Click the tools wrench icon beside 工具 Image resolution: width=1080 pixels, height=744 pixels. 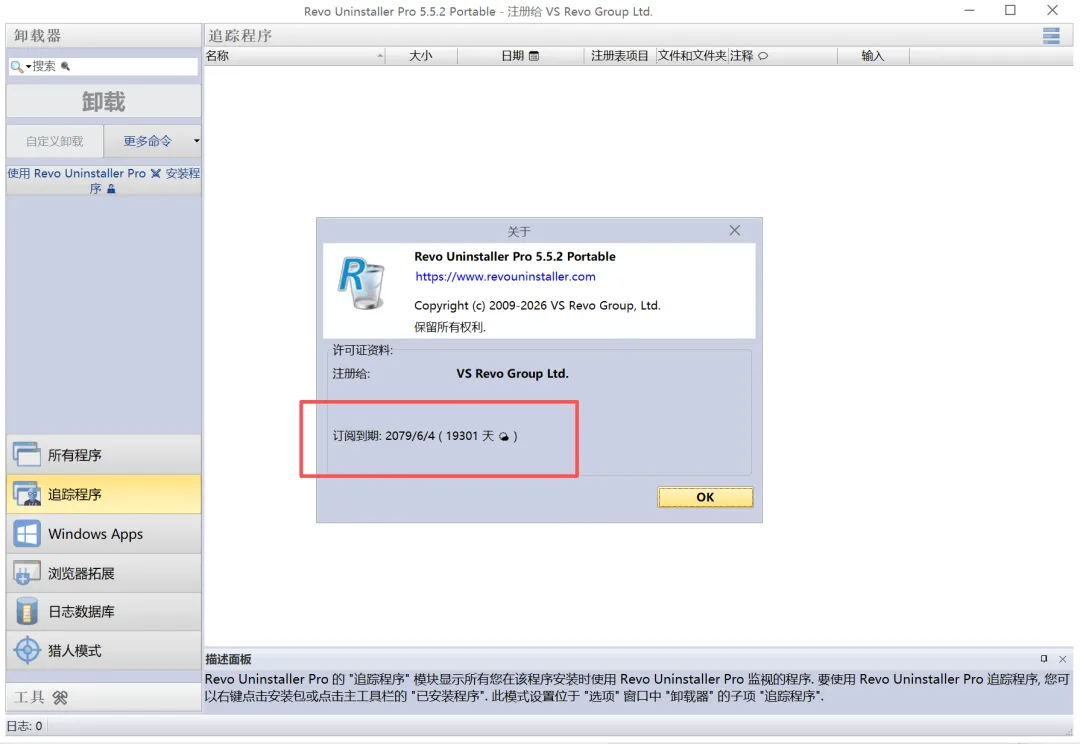tap(61, 698)
